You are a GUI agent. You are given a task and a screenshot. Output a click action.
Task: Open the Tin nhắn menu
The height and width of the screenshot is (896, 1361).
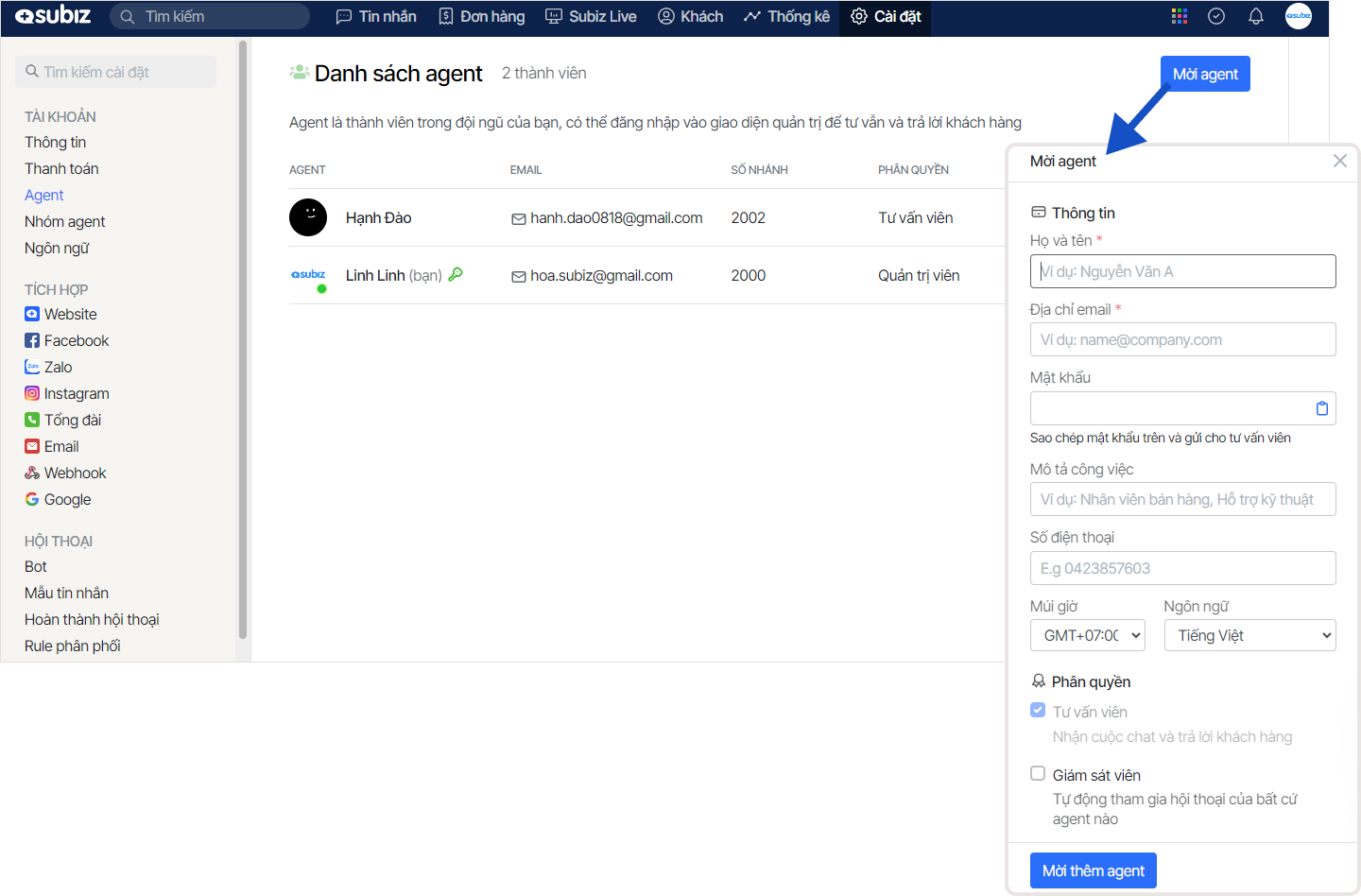click(x=376, y=16)
